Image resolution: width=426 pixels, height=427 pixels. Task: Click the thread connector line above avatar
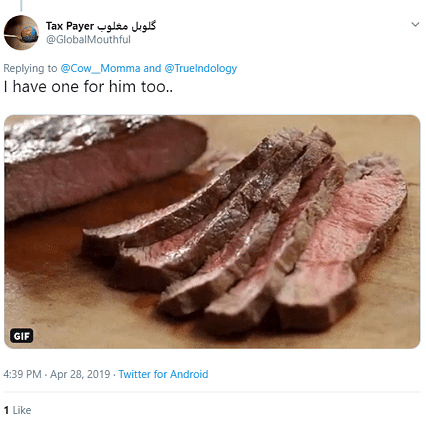coord(21,6)
